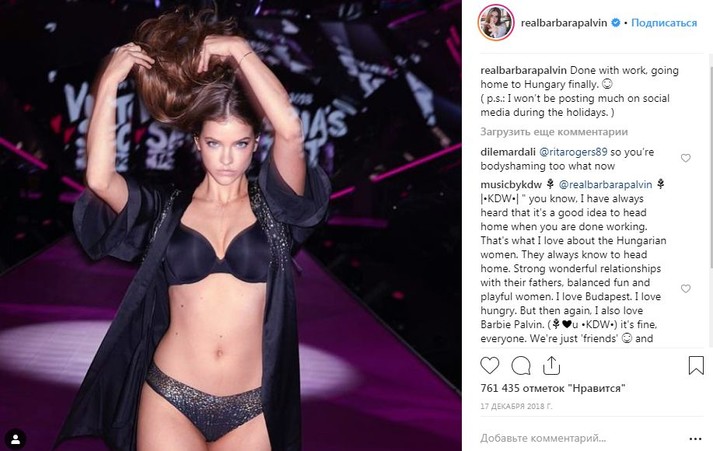Viewport: 713px width, 451px height.
Task: Open the @ritarogers89 mention link
Action: tap(573, 152)
